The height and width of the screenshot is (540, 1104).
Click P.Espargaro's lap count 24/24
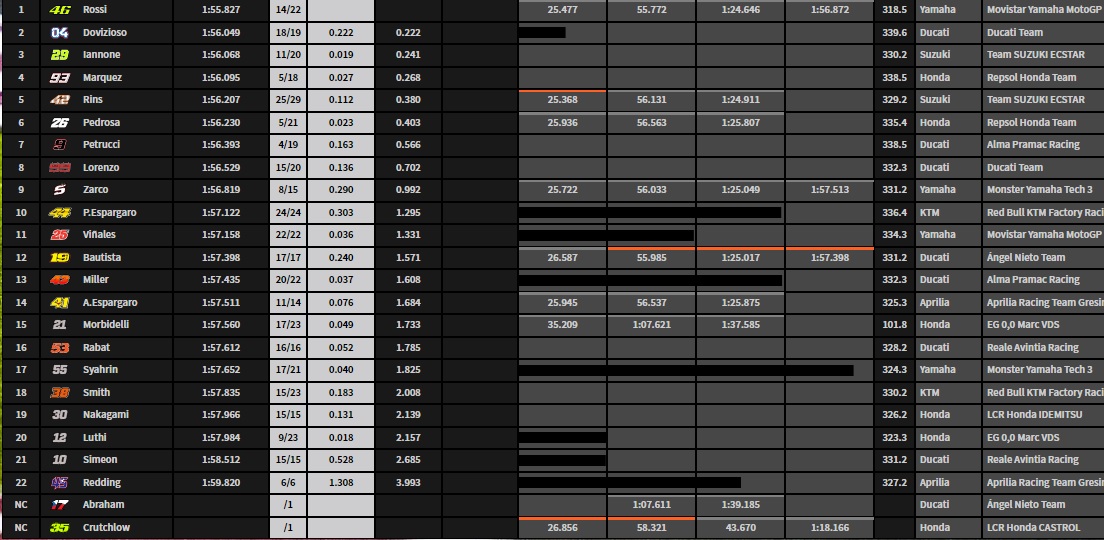[x=287, y=213]
